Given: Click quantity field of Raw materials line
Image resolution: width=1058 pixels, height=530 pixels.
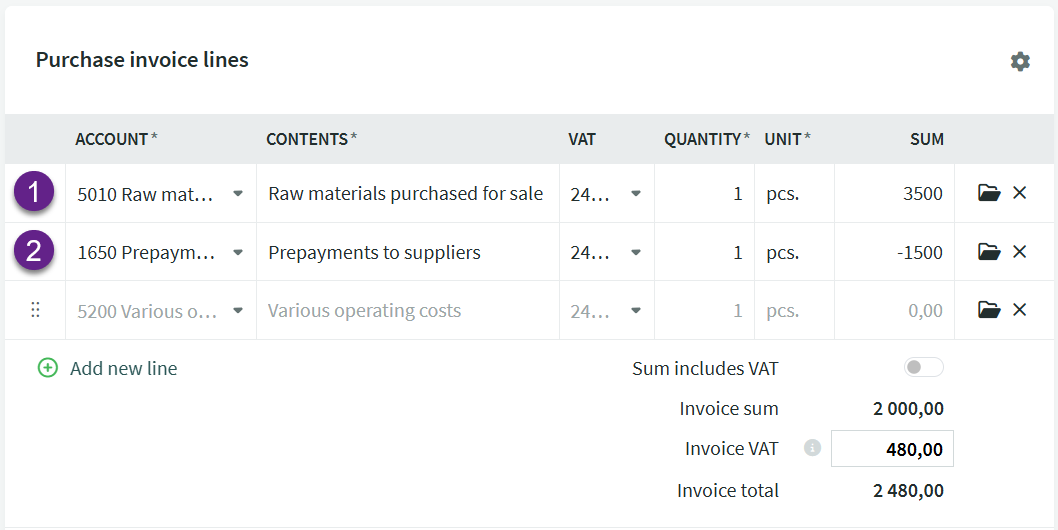Looking at the screenshot, I should (704, 194).
